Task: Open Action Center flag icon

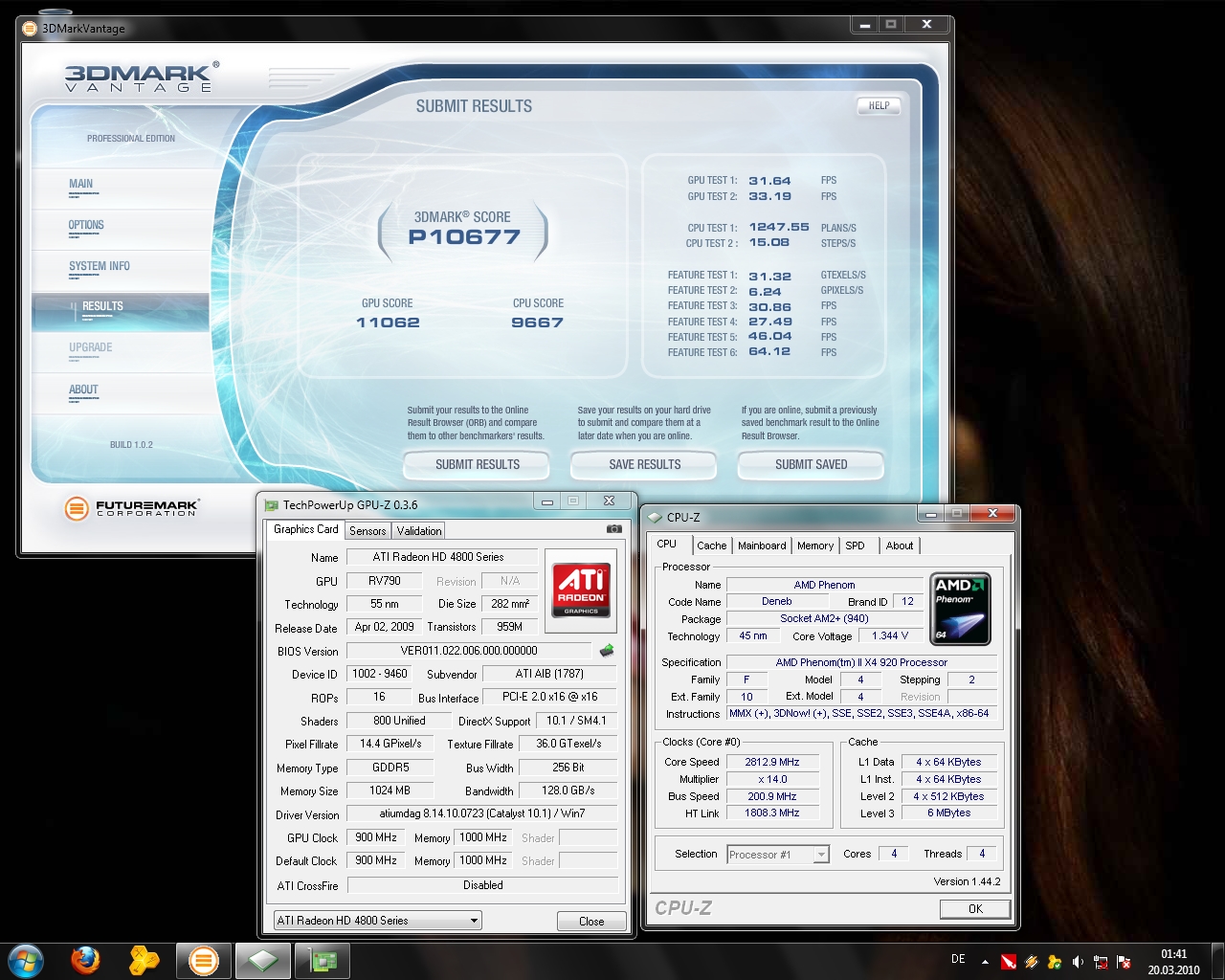Action: [1124, 962]
